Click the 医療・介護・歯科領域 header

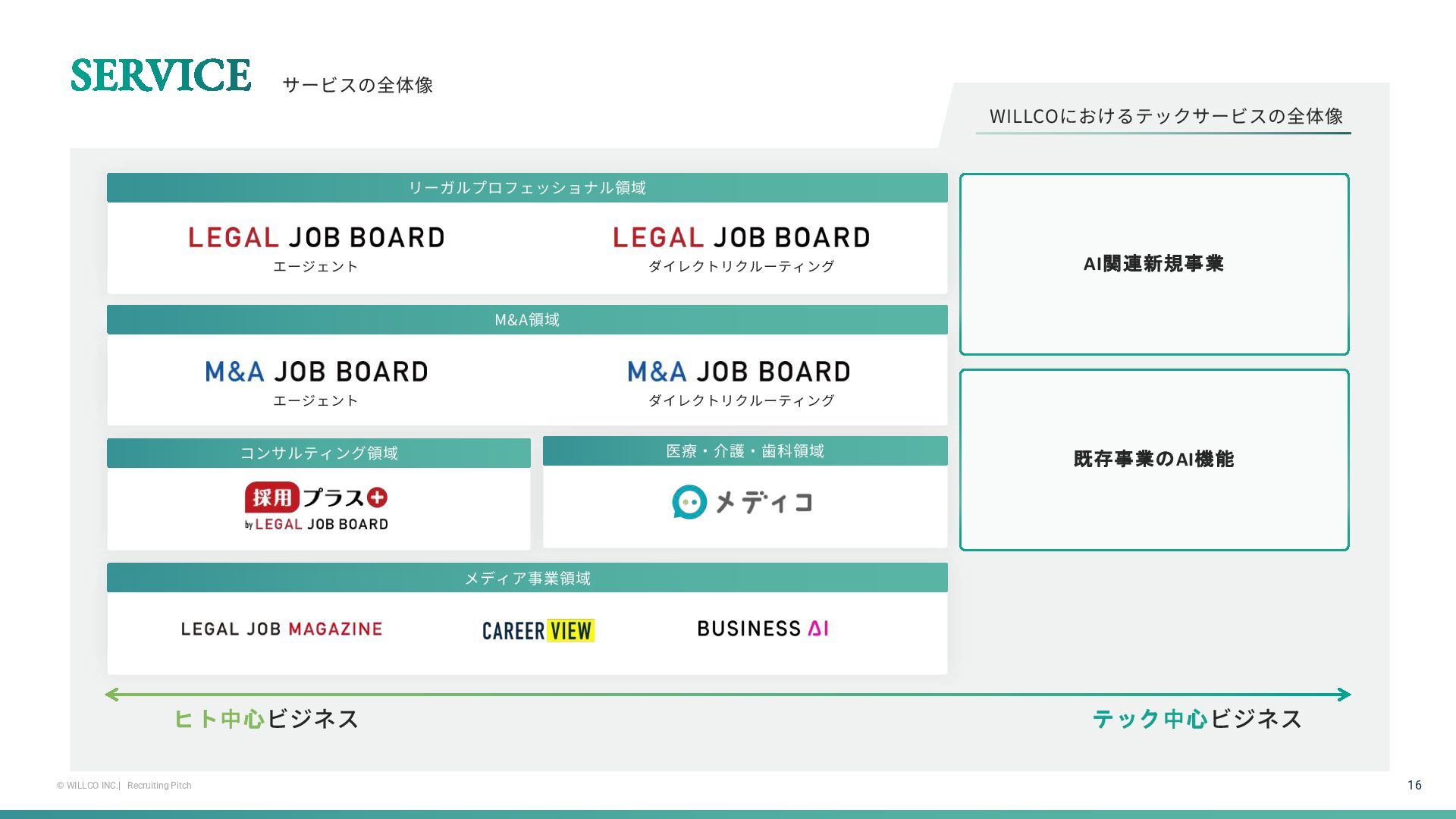pyautogui.click(x=745, y=451)
